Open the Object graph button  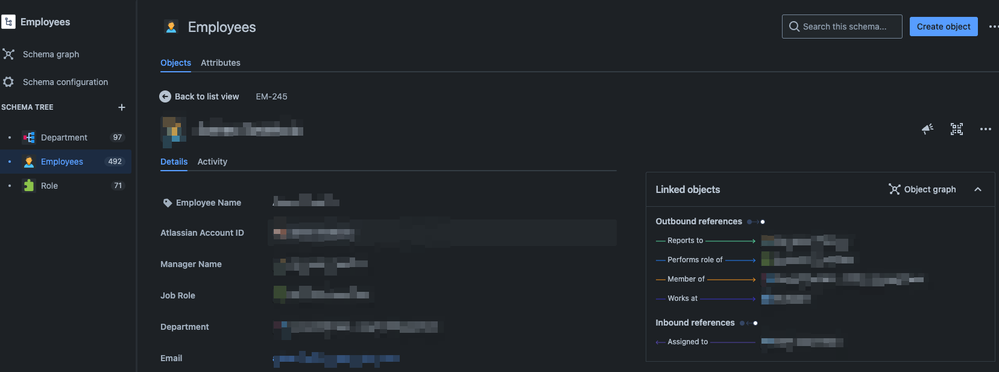(x=922, y=189)
